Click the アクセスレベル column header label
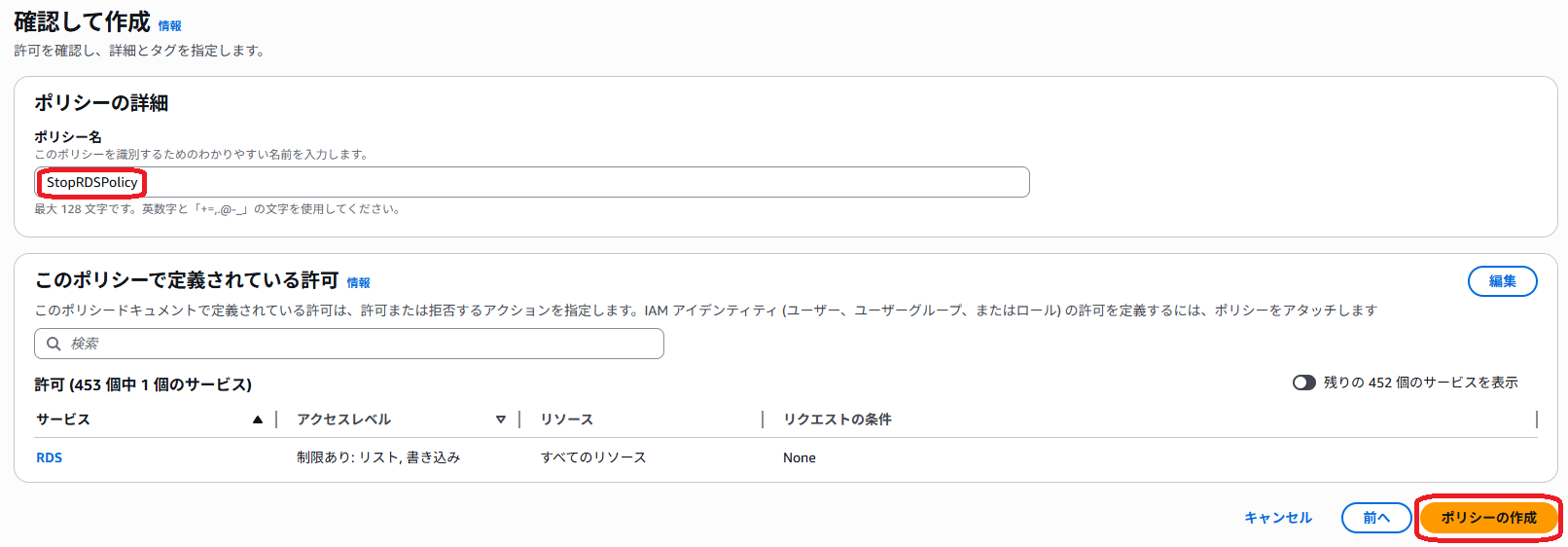1568x547 pixels. coord(344,419)
